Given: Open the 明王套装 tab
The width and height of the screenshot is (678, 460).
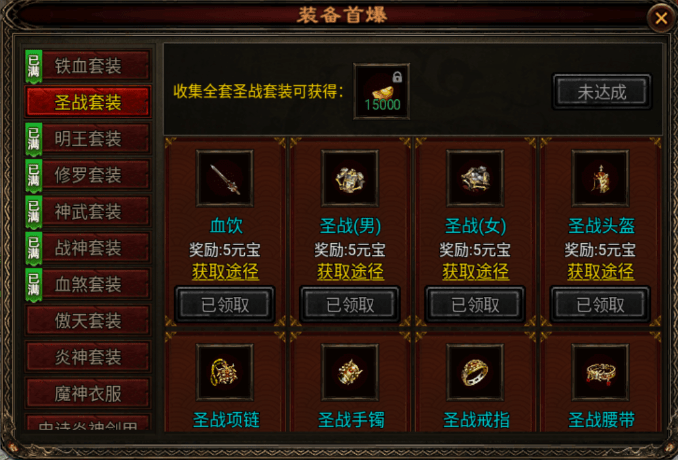Looking at the screenshot, I should (x=88, y=139).
